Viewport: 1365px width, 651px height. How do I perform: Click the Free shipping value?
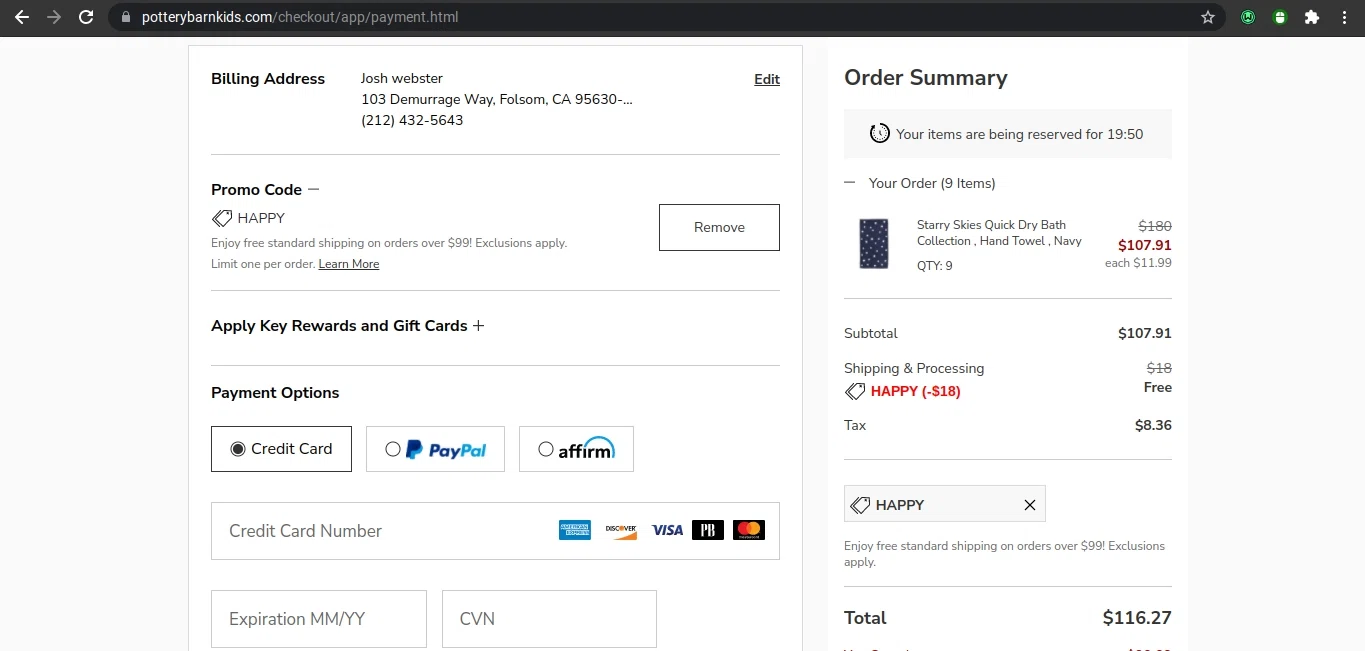tap(1158, 387)
